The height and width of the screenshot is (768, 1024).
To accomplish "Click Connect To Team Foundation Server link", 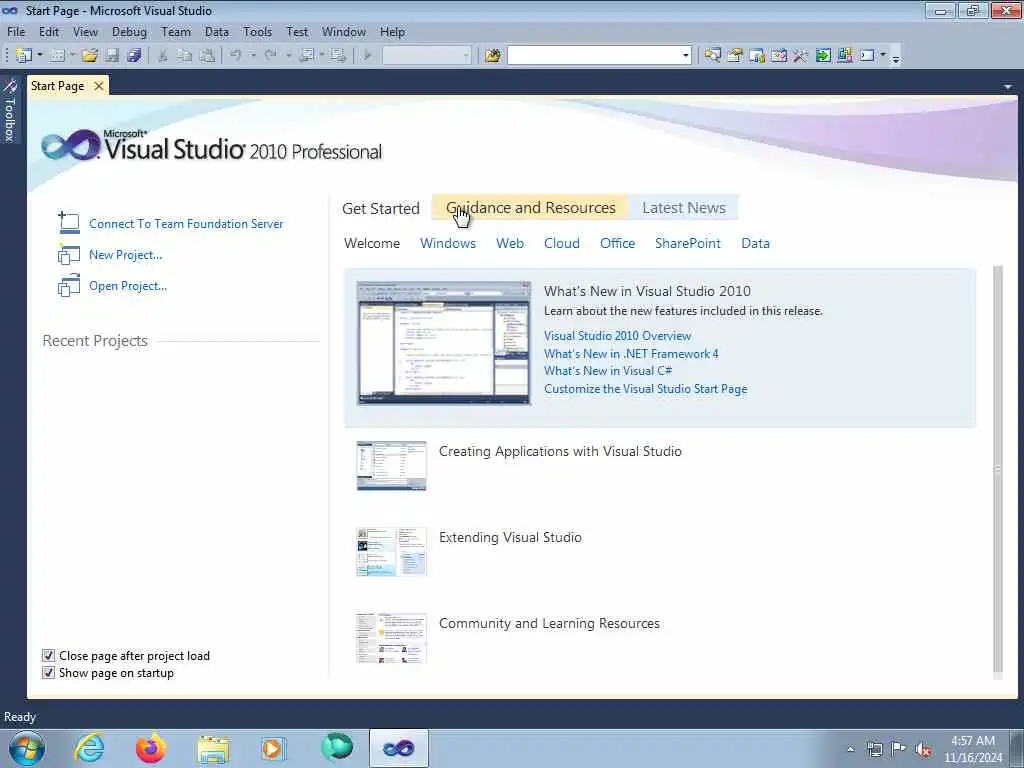I will click(186, 223).
